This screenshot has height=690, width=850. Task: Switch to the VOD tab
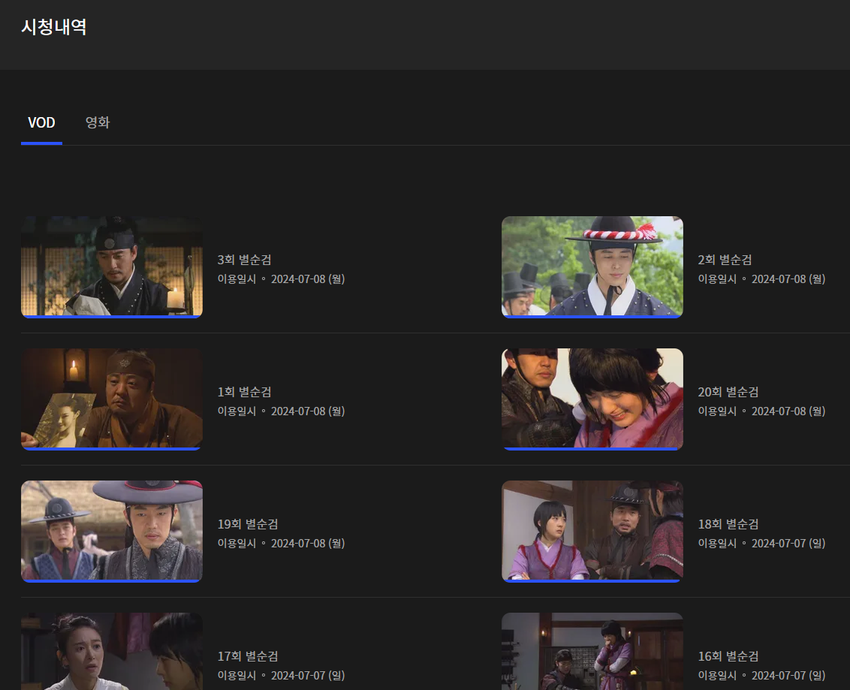[41, 122]
